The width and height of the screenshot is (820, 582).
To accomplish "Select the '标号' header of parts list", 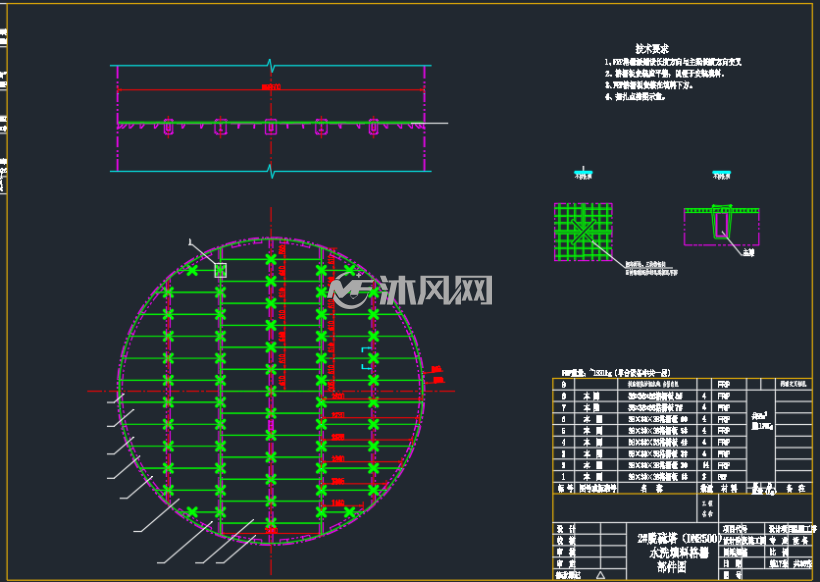I will click(565, 488).
